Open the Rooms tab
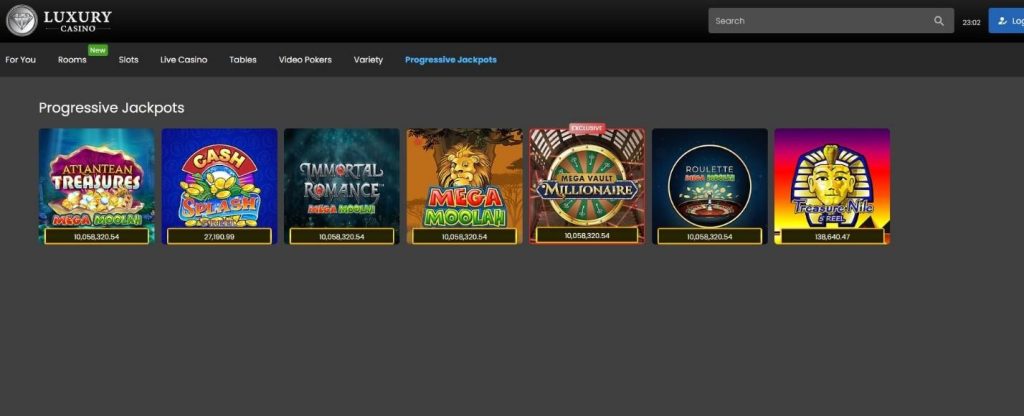The height and width of the screenshot is (416, 1024). point(72,59)
